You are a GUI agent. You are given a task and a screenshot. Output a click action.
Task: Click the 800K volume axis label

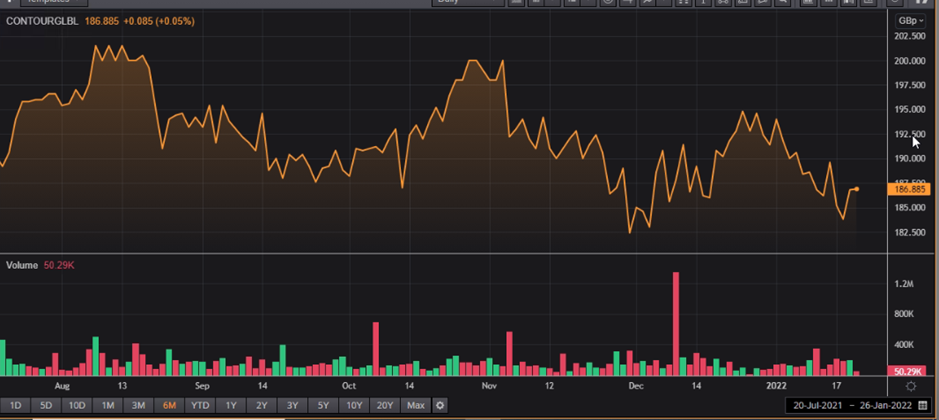point(904,314)
